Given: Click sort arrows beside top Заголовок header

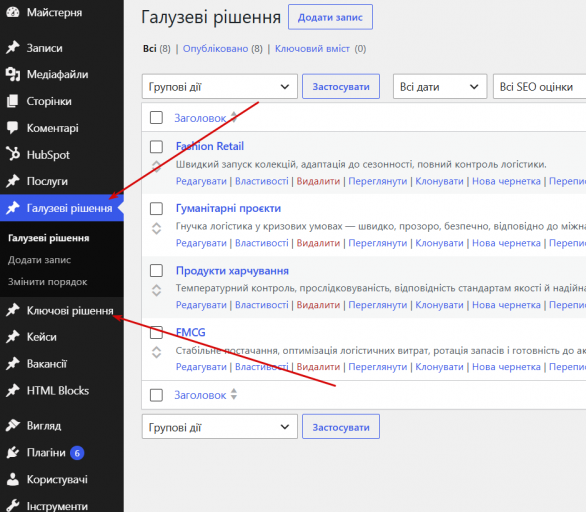Looking at the screenshot, I should 234,117.
